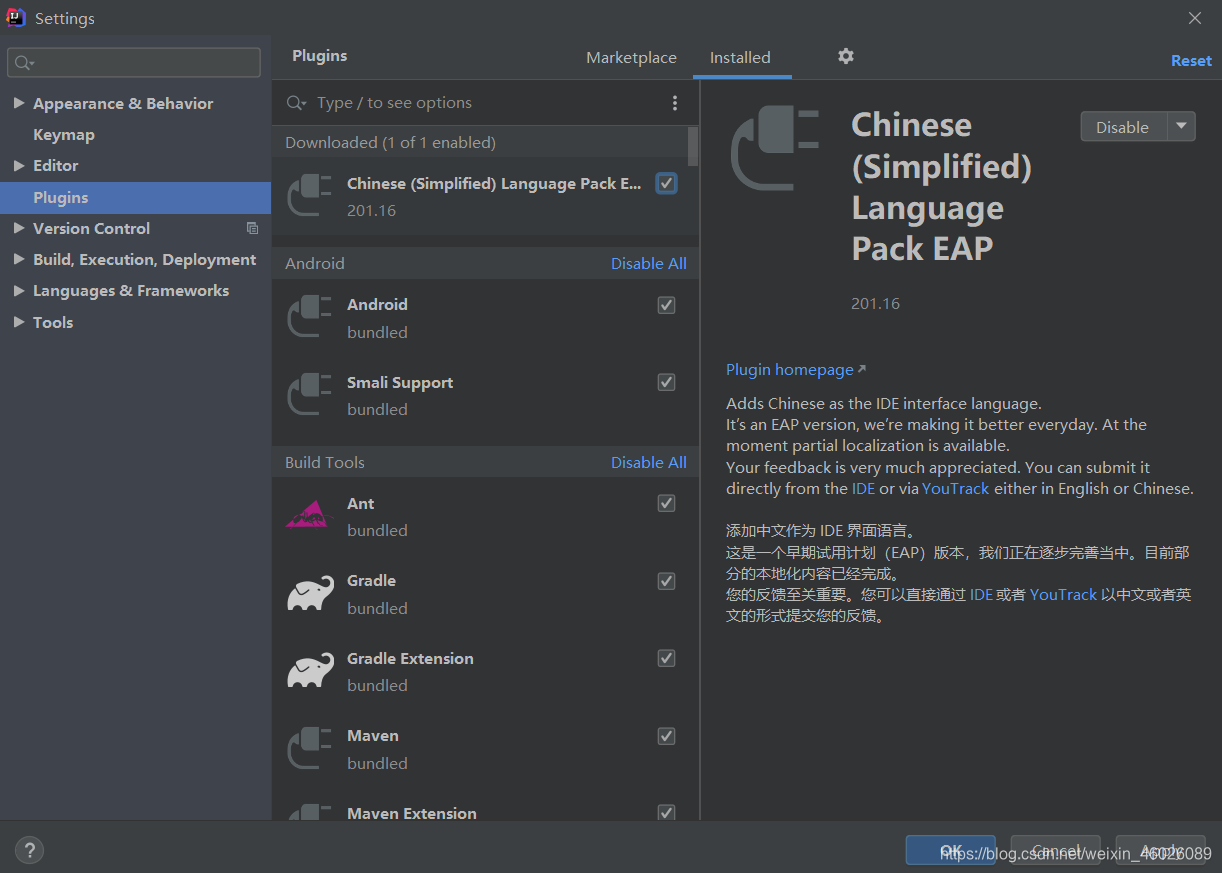Click the Gradle Extension elephant icon
Viewport: 1222px width, 873px height.
coord(310,670)
